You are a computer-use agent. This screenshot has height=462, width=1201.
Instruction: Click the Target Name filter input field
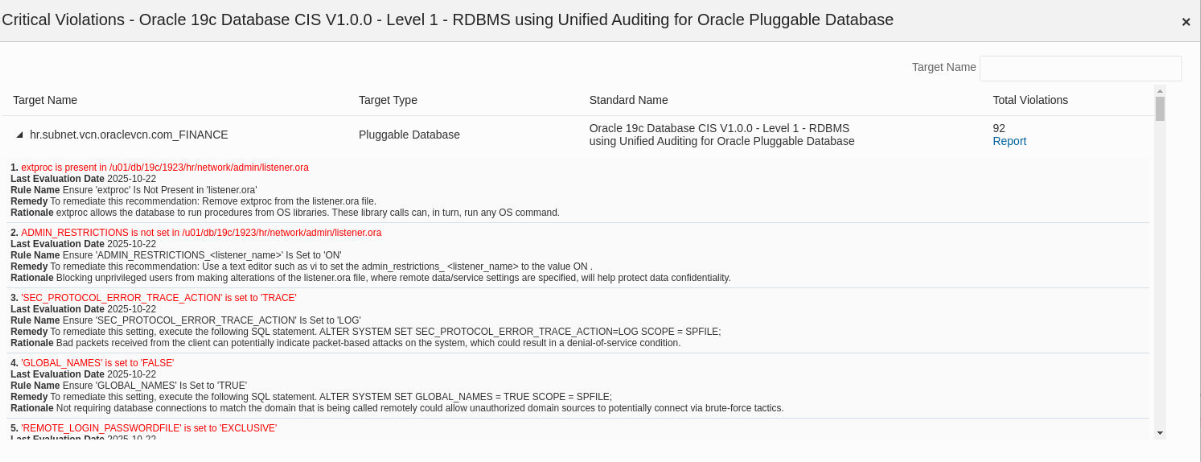click(x=1080, y=68)
